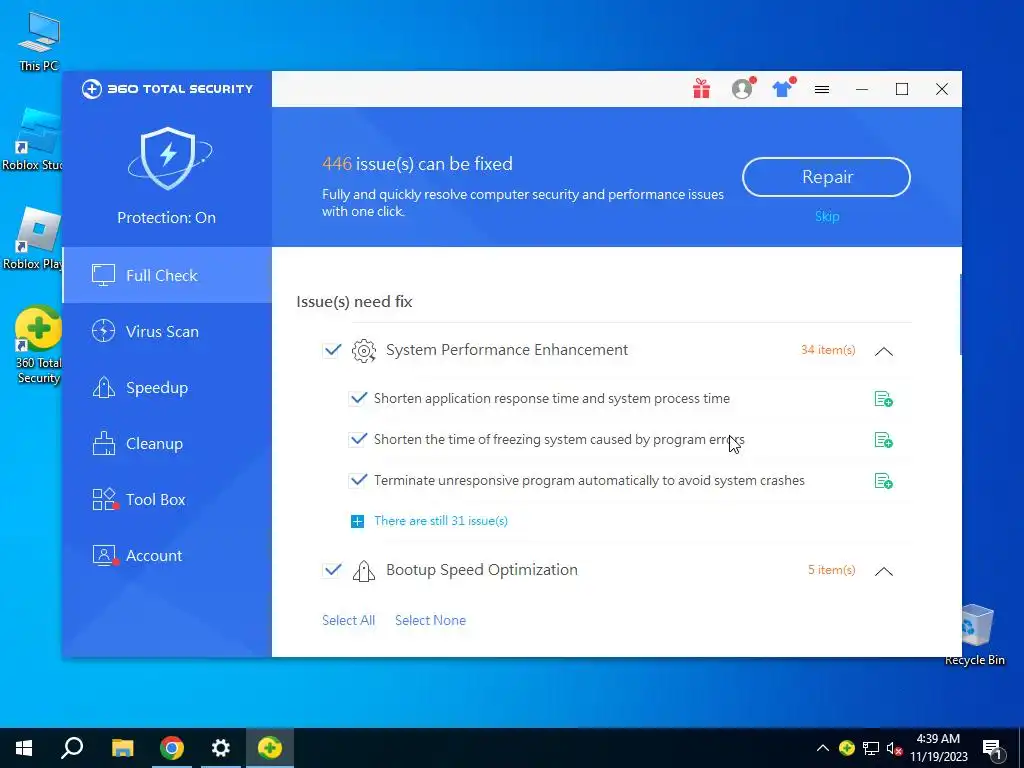Uncheck Shorten the time of freezing system checkbox
This screenshot has width=1024, height=768.
[358, 440]
